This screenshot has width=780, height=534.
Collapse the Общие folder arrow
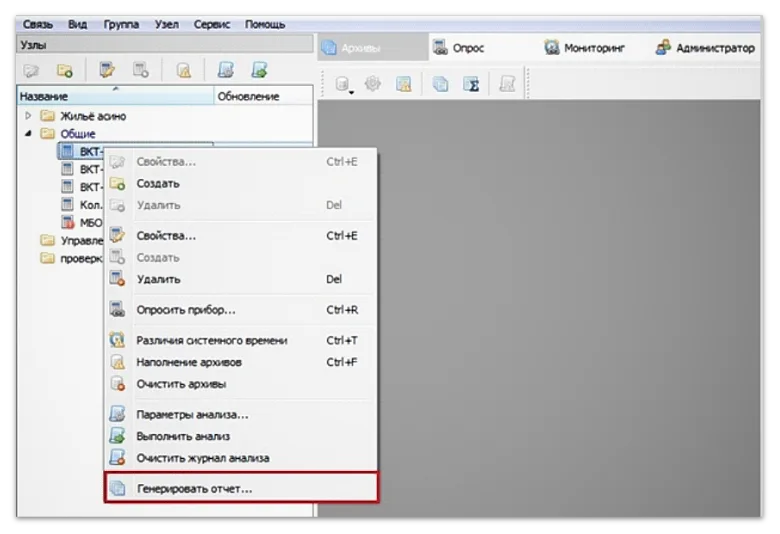click(x=29, y=134)
